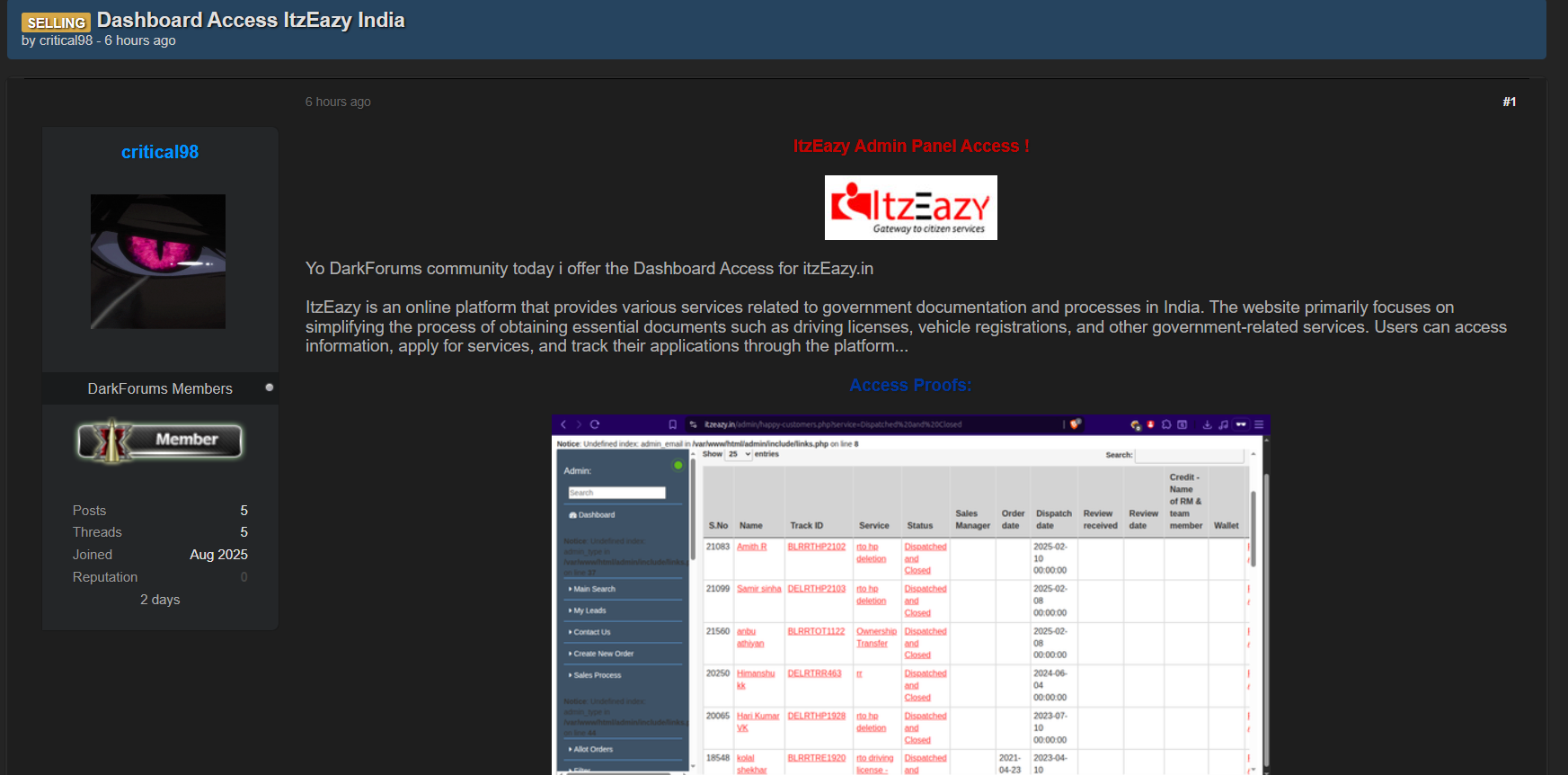The image size is (1568, 775).
Task: Expand the My Leads sidebar item
Action: pos(589,610)
